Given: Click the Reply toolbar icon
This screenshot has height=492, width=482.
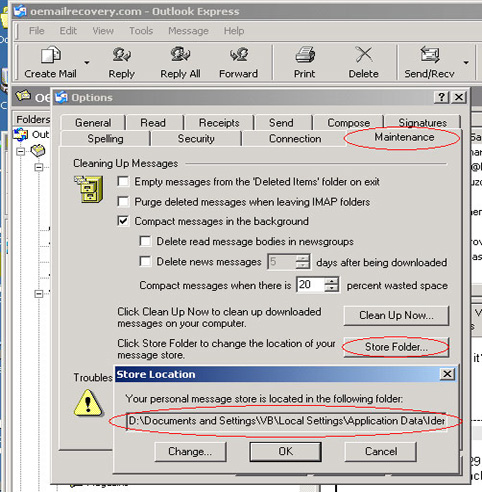Looking at the screenshot, I should point(121,55).
